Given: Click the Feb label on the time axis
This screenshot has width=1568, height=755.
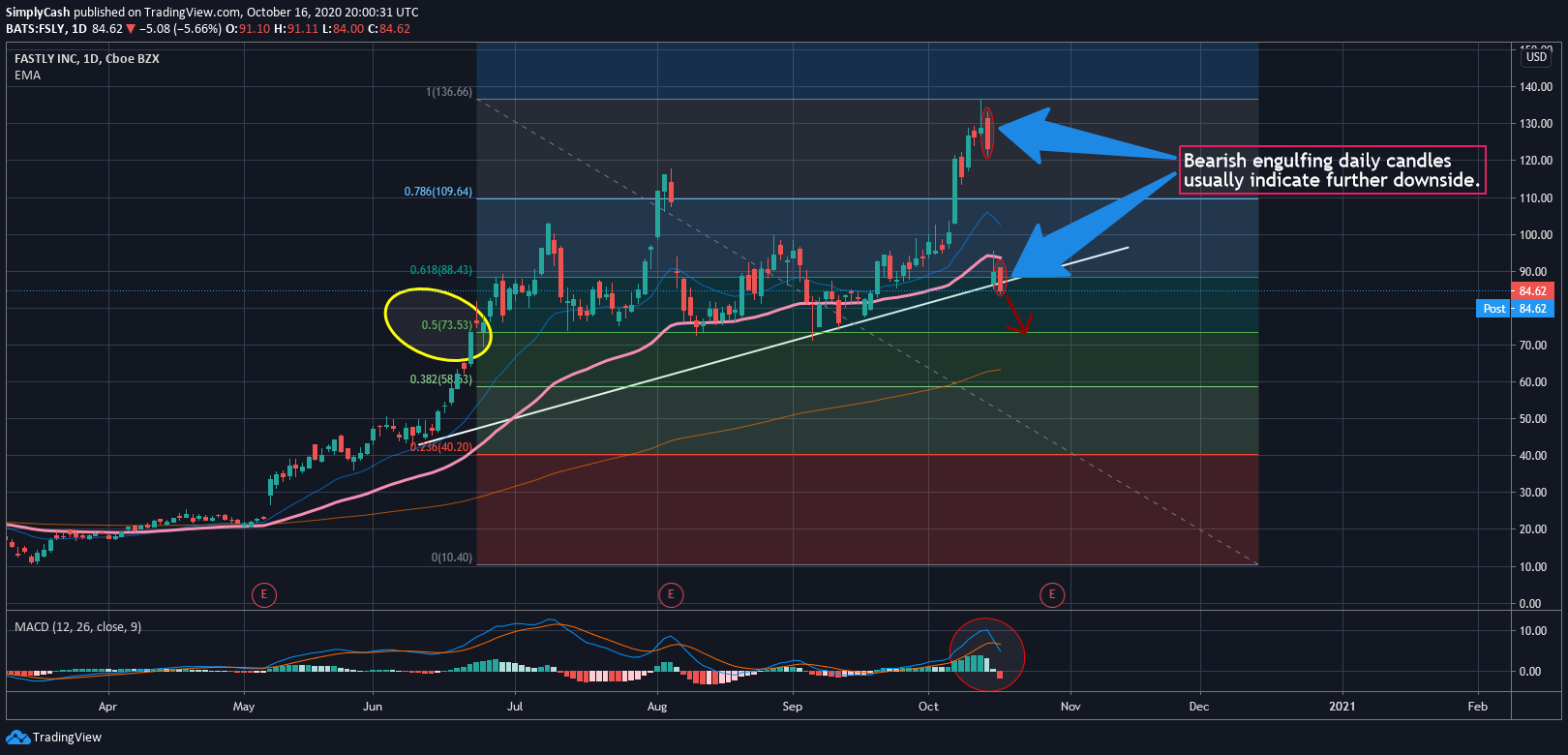Looking at the screenshot, I should pyautogui.click(x=1478, y=707).
